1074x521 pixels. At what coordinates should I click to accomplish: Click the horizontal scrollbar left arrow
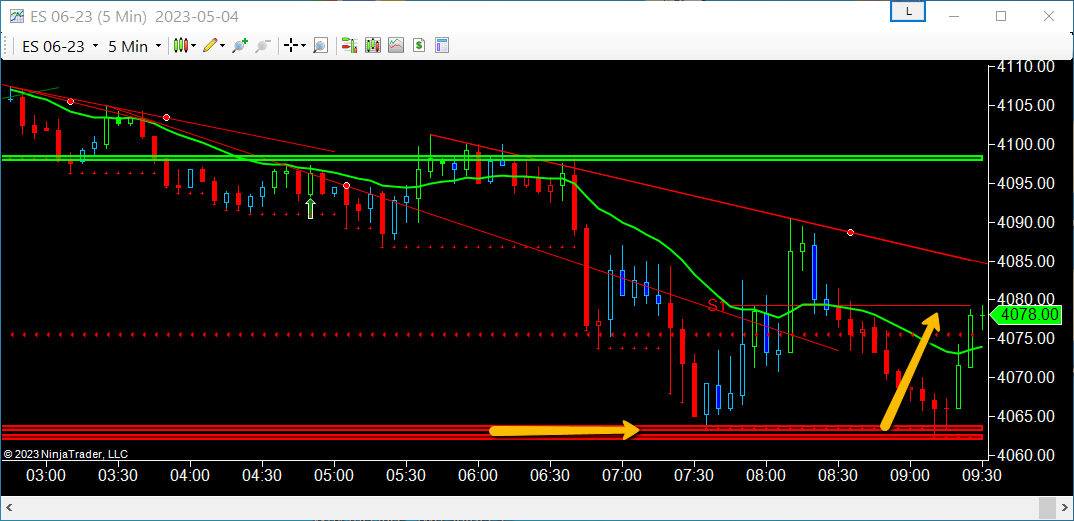point(11,509)
